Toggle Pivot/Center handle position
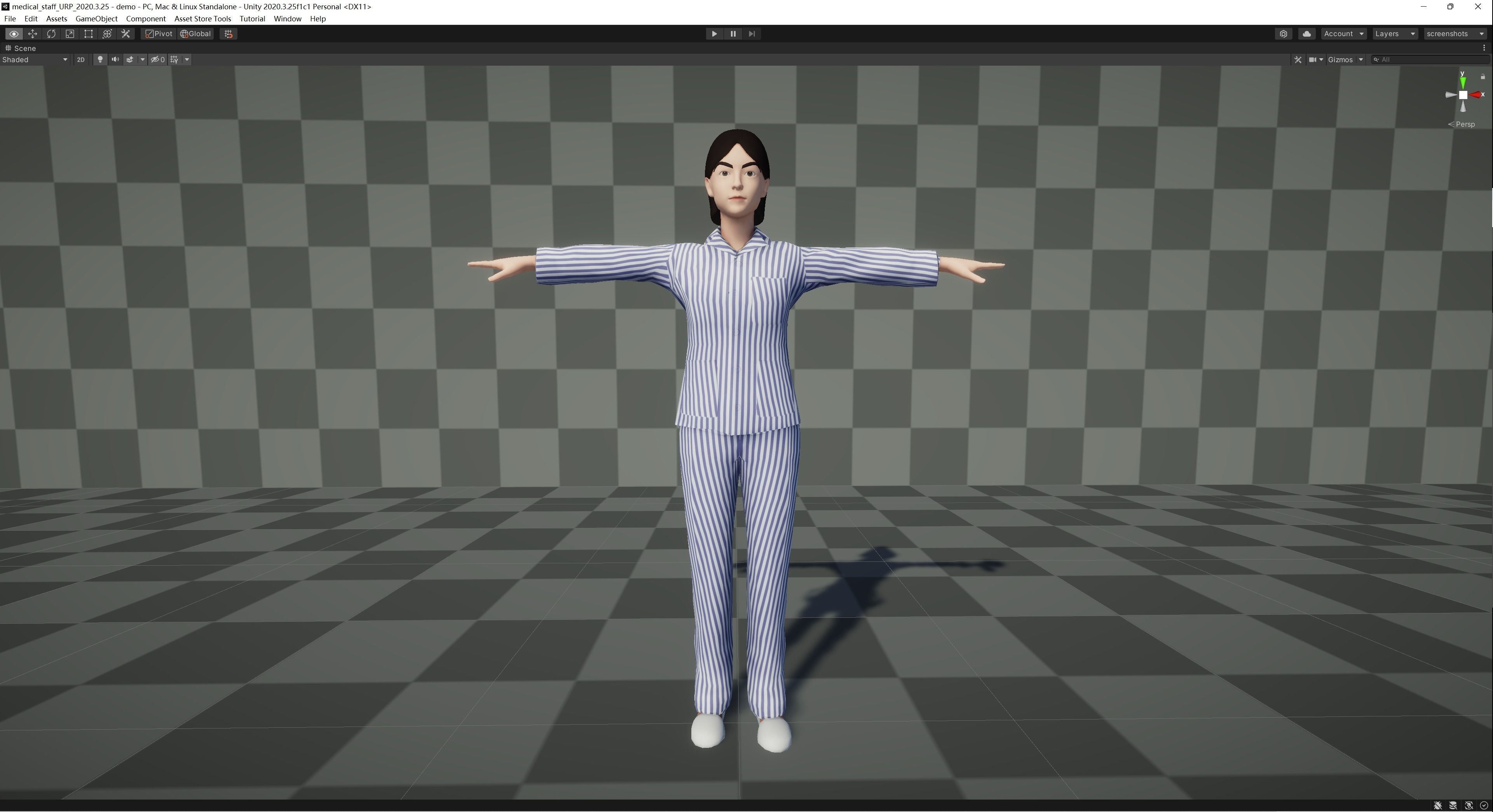The width and height of the screenshot is (1493, 812). [159, 34]
